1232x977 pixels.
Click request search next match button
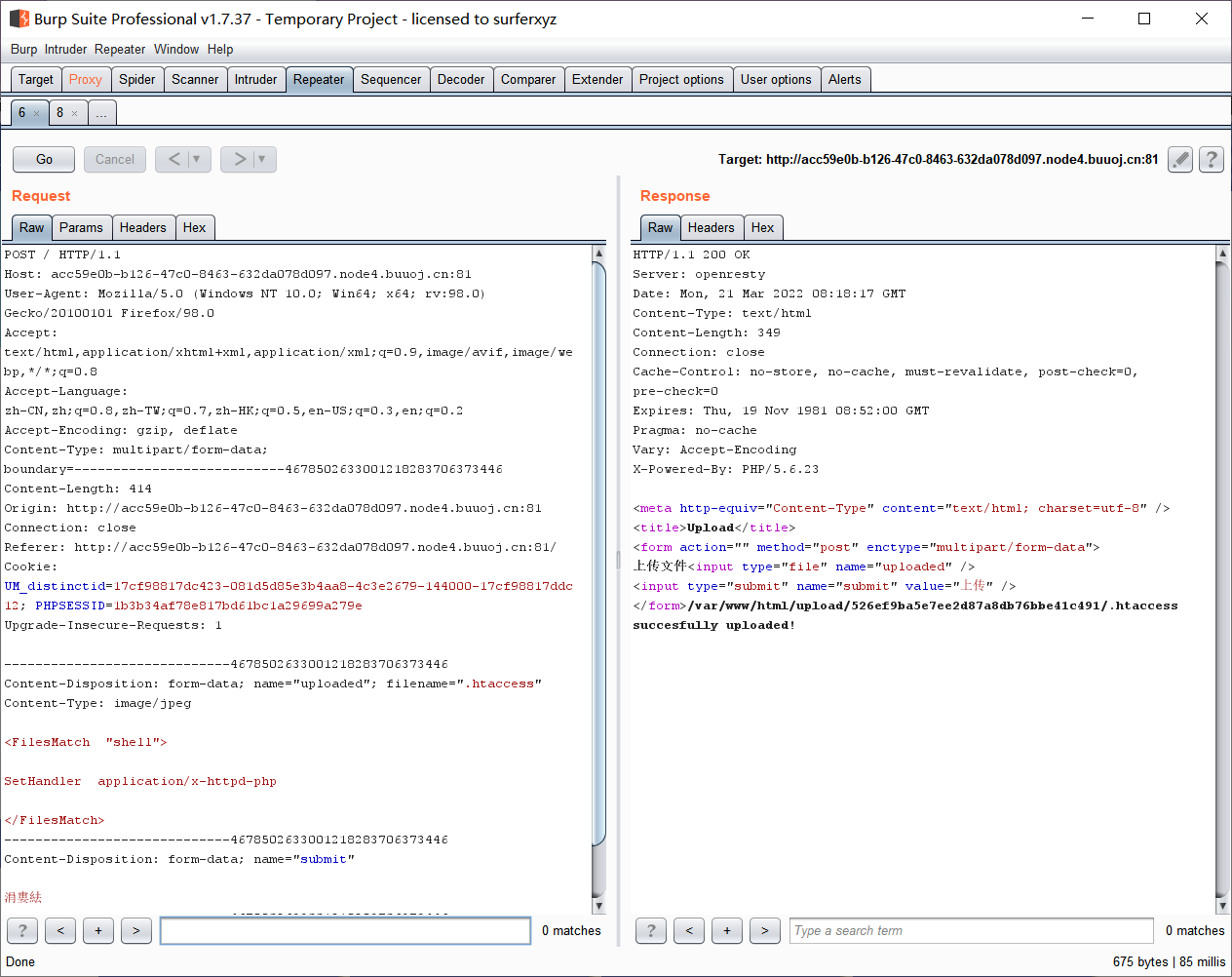tap(136, 931)
